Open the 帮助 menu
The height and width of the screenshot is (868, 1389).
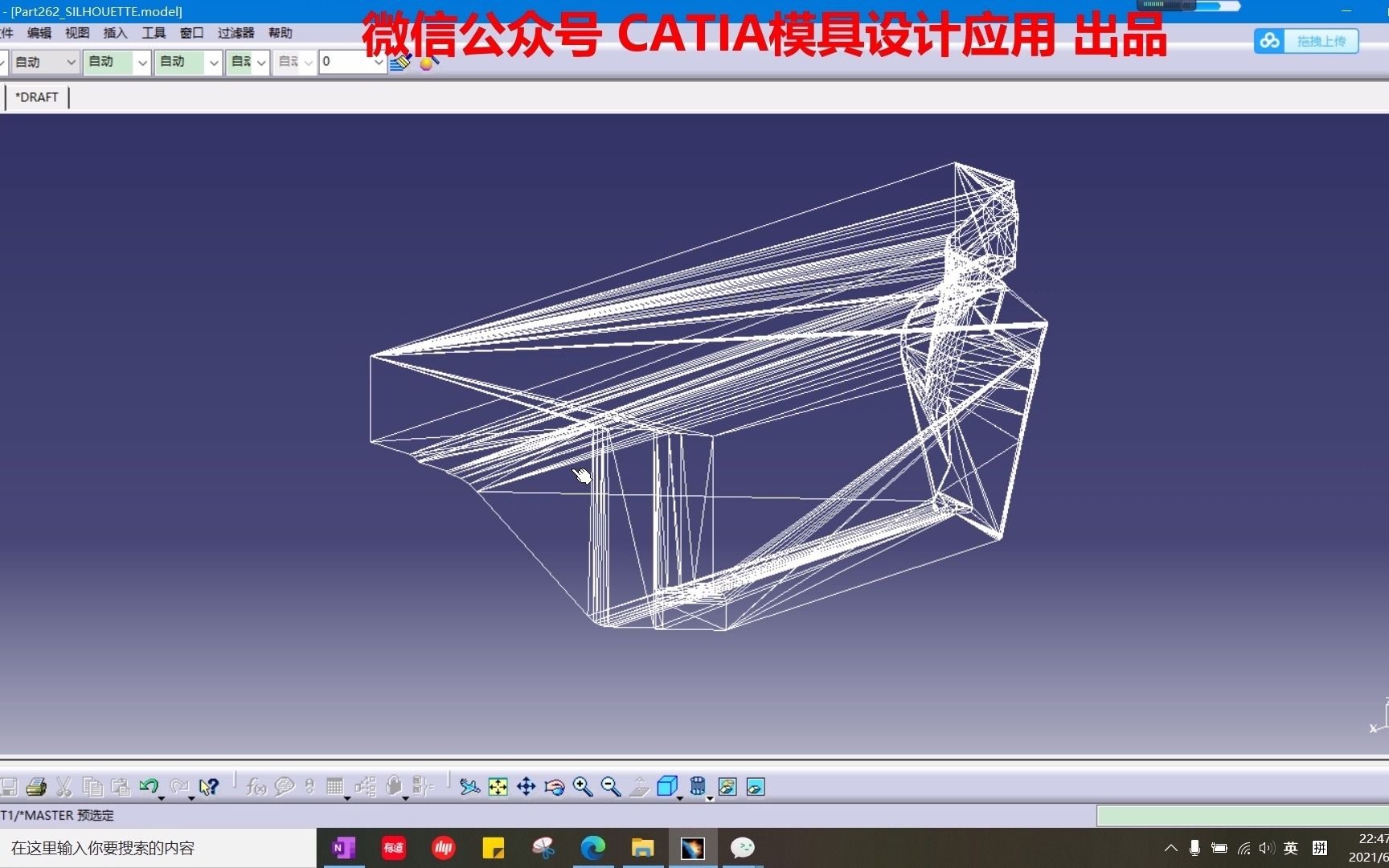(x=281, y=33)
